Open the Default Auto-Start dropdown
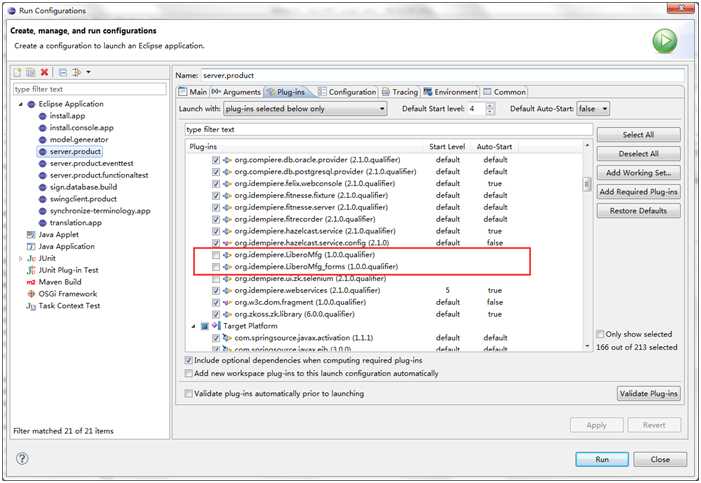Viewport: 701px width, 483px height. pos(593,109)
